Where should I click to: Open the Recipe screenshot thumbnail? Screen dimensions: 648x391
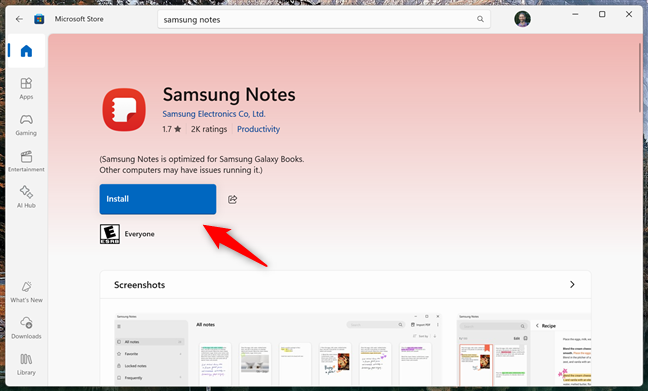pyautogui.click(x=524, y=349)
